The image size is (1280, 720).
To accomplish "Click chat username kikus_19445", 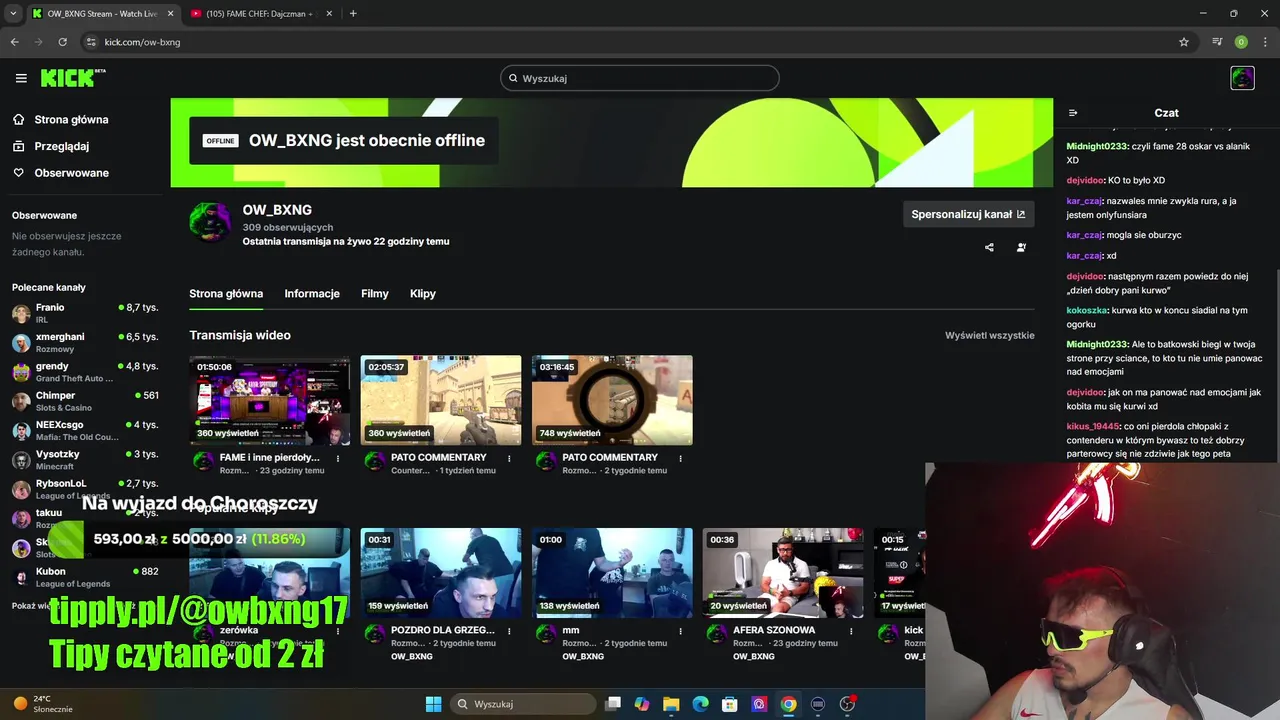I will [1093, 426].
